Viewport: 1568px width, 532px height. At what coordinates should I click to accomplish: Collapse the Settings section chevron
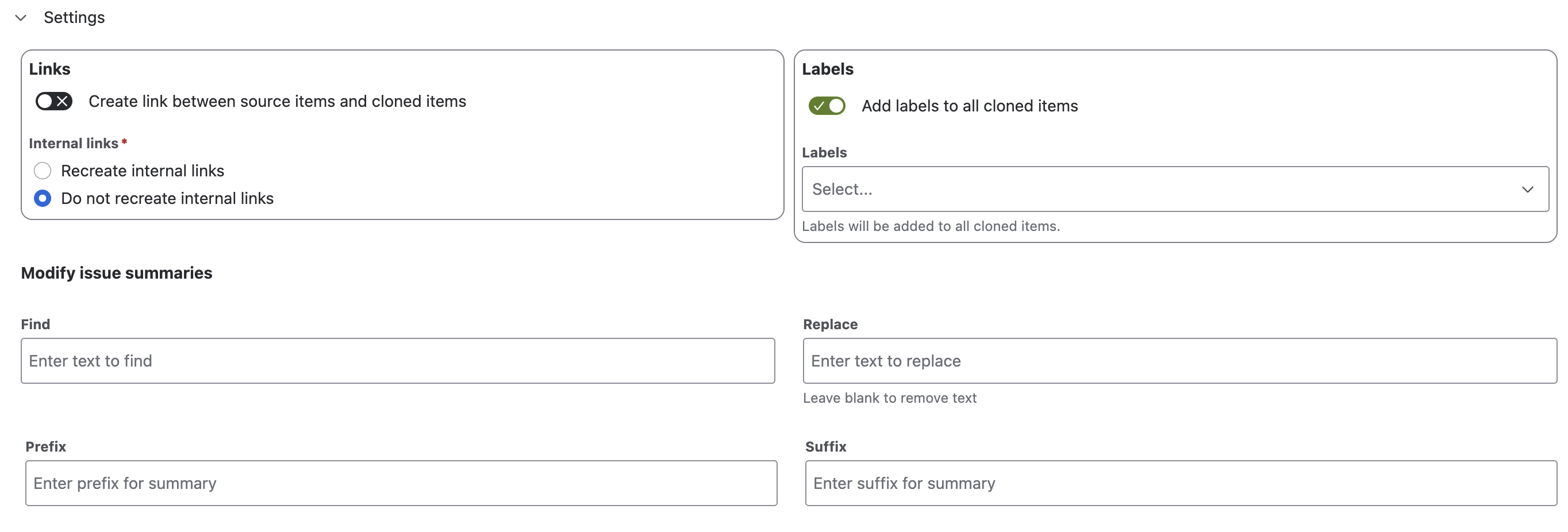point(21,18)
